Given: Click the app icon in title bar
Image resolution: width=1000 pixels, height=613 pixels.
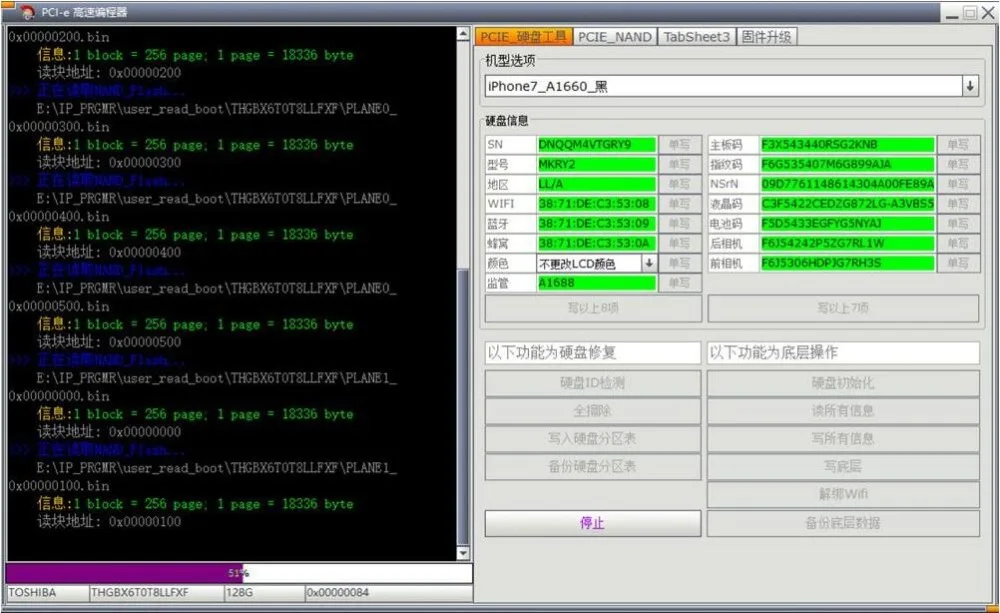Looking at the screenshot, I should pyautogui.click(x=26, y=11).
